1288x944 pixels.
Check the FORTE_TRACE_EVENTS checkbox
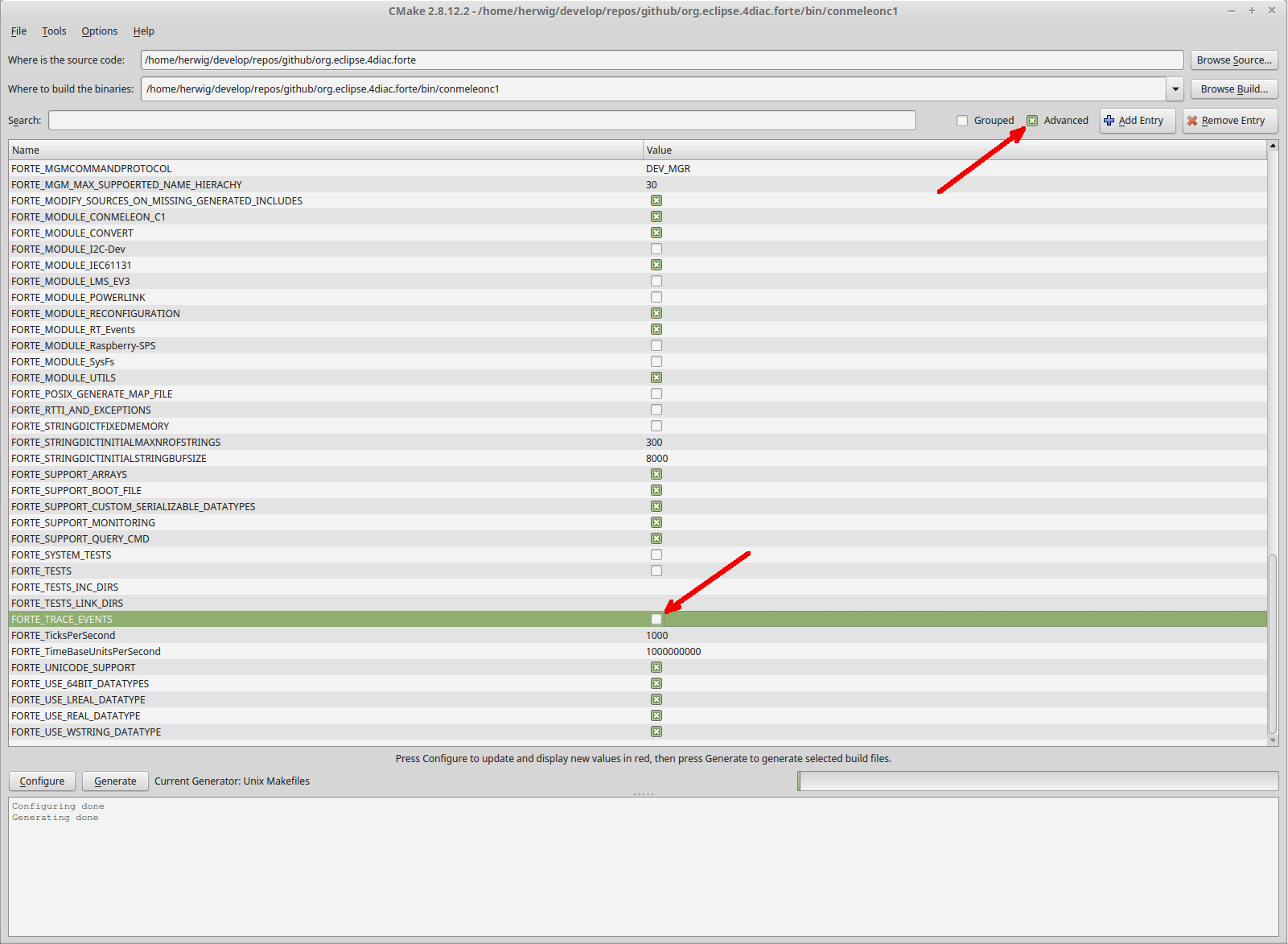(656, 619)
